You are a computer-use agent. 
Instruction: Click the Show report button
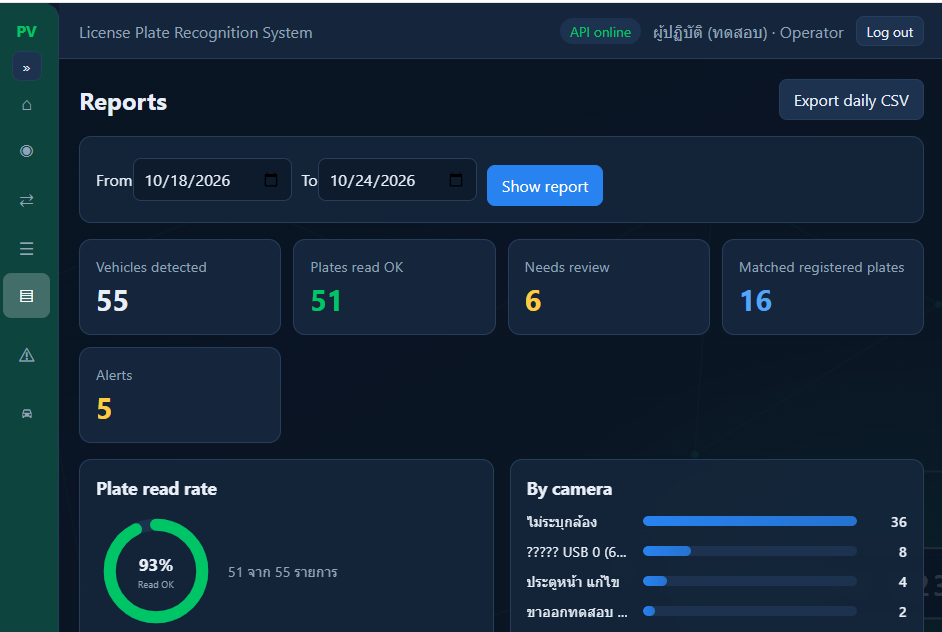tap(545, 186)
